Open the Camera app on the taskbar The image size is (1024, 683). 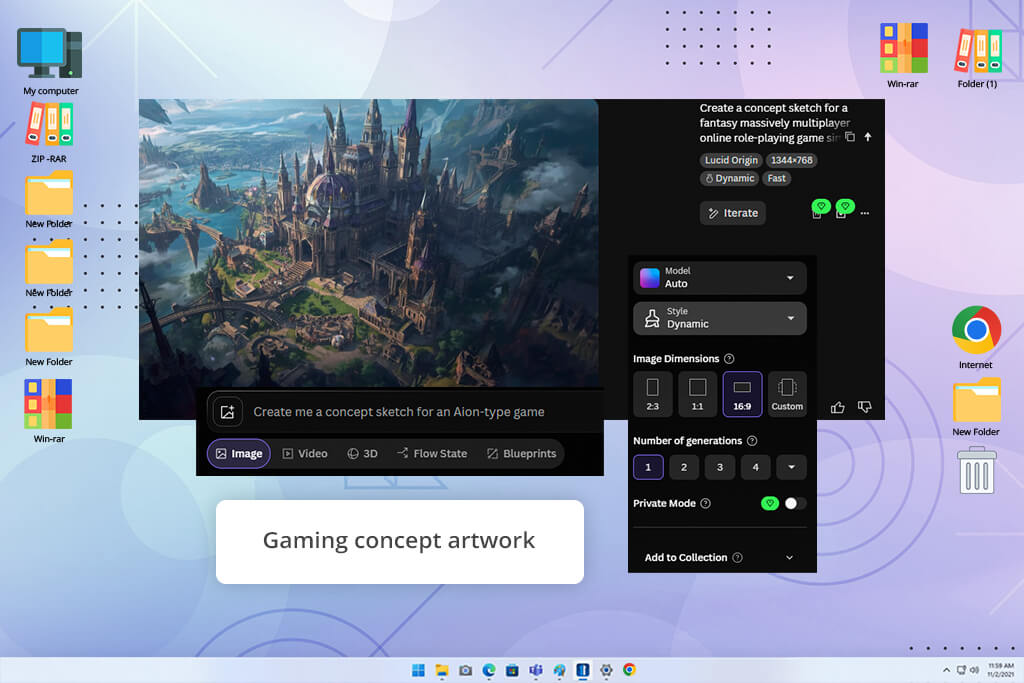[x=466, y=670]
